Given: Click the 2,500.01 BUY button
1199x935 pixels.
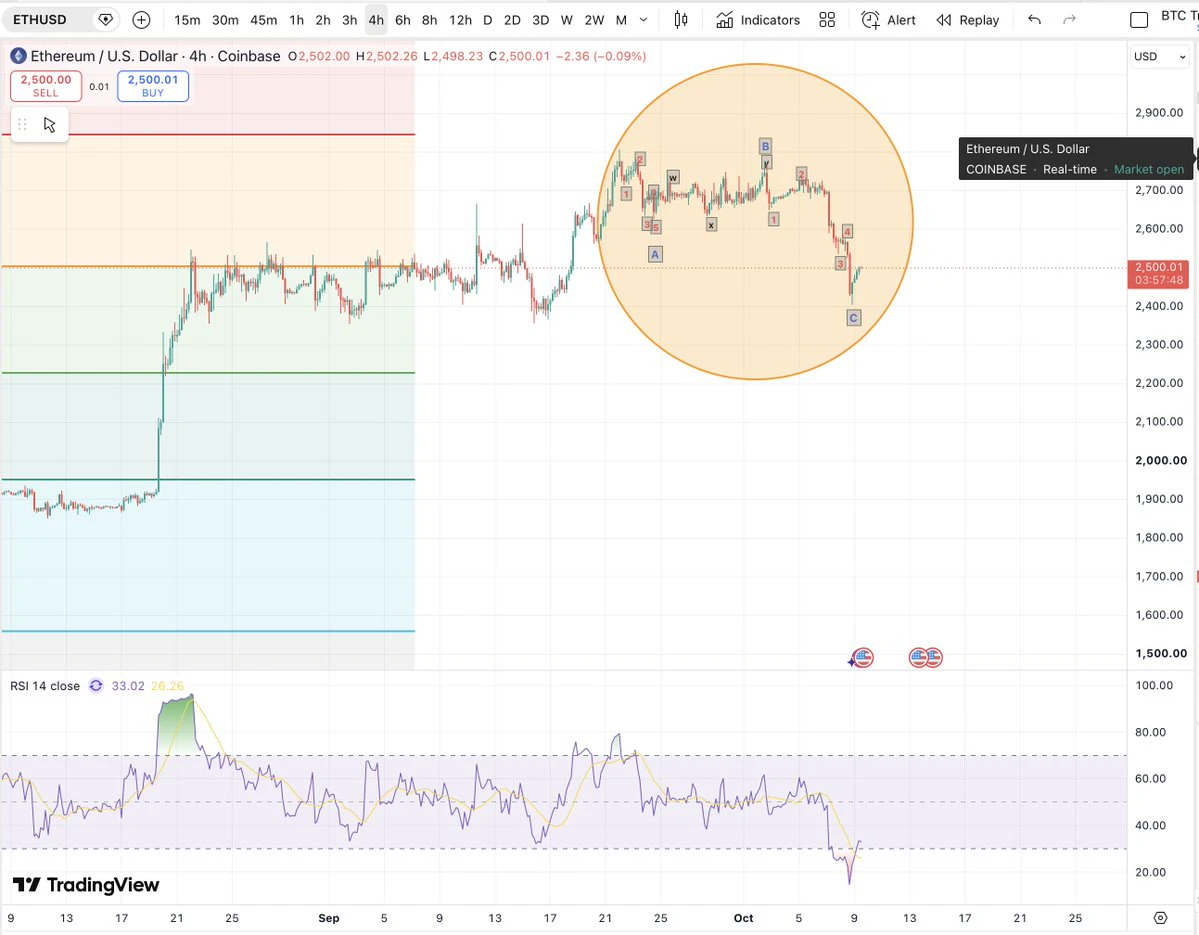Looking at the screenshot, I should tap(153, 86).
